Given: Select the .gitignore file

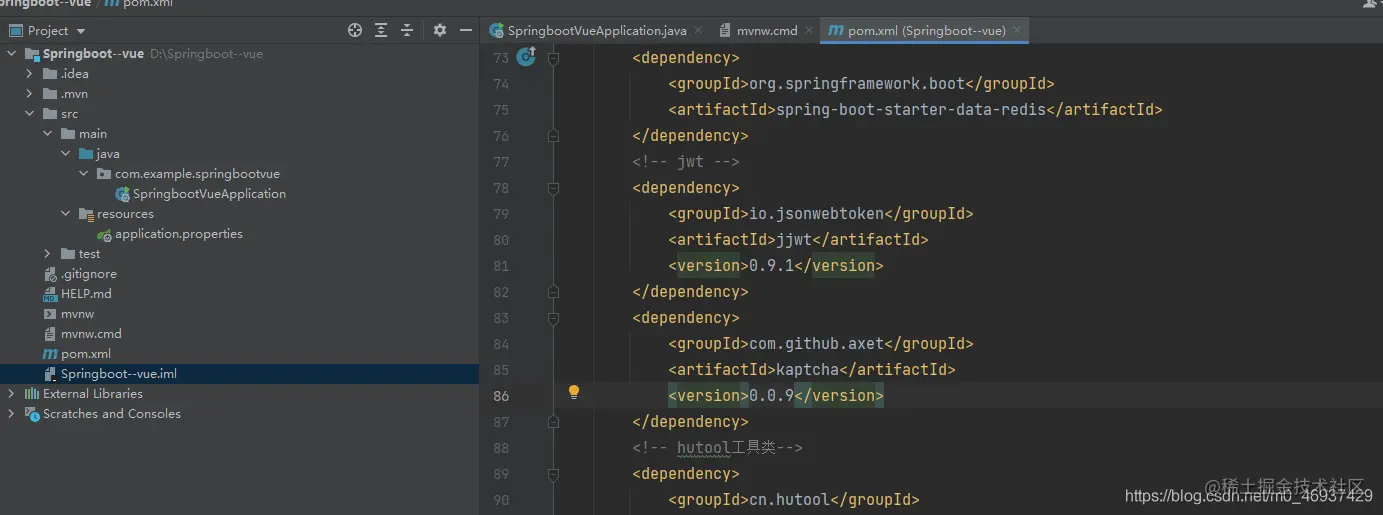Looking at the screenshot, I should click(89, 274).
